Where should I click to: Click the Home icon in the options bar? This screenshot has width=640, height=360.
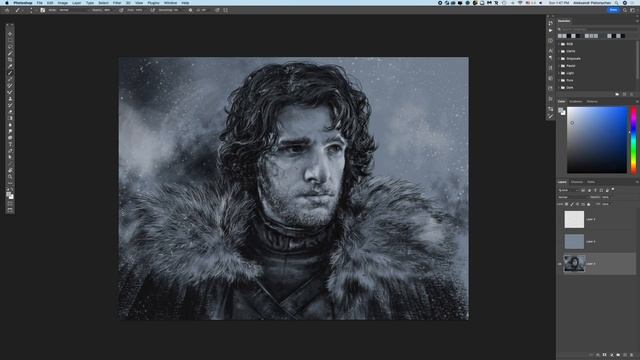[7, 10]
